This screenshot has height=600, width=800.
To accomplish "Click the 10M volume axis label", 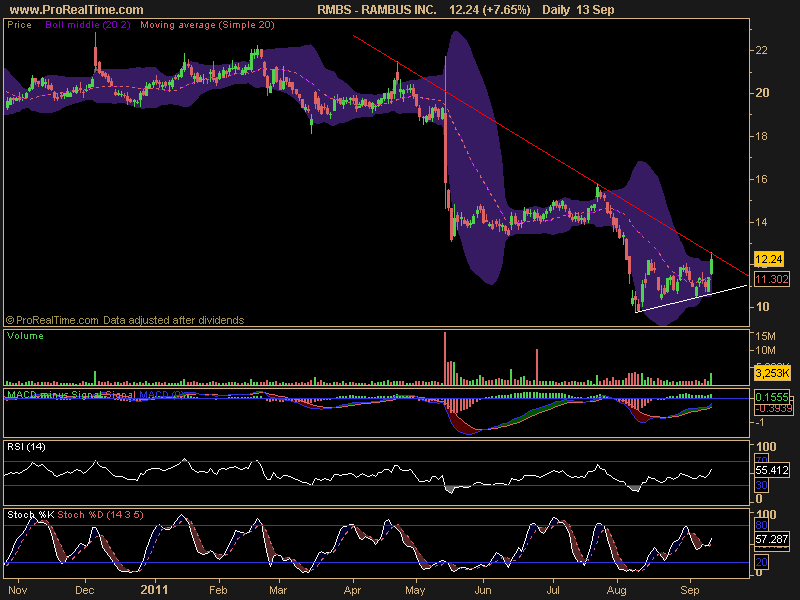I will coord(765,350).
